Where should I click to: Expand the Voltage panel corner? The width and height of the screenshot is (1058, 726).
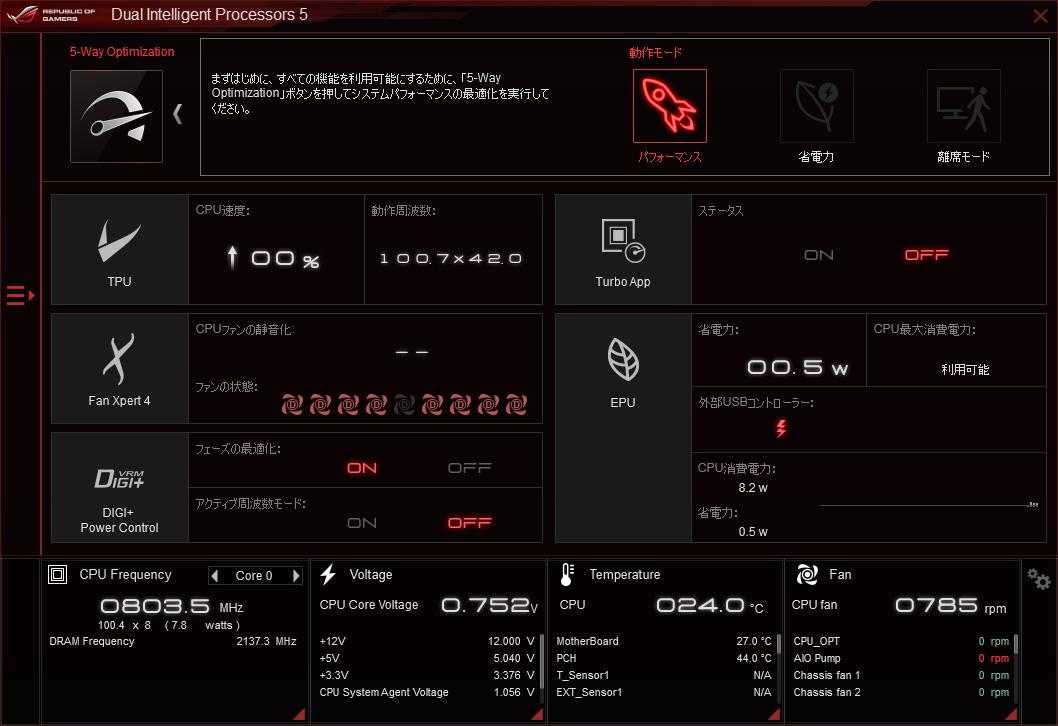[537, 715]
